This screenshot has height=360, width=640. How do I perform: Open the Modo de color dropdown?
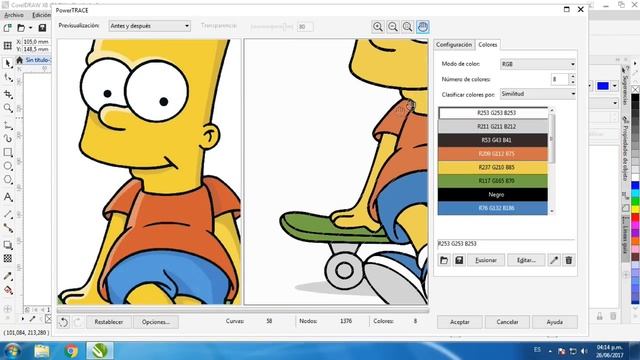coord(538,64)
